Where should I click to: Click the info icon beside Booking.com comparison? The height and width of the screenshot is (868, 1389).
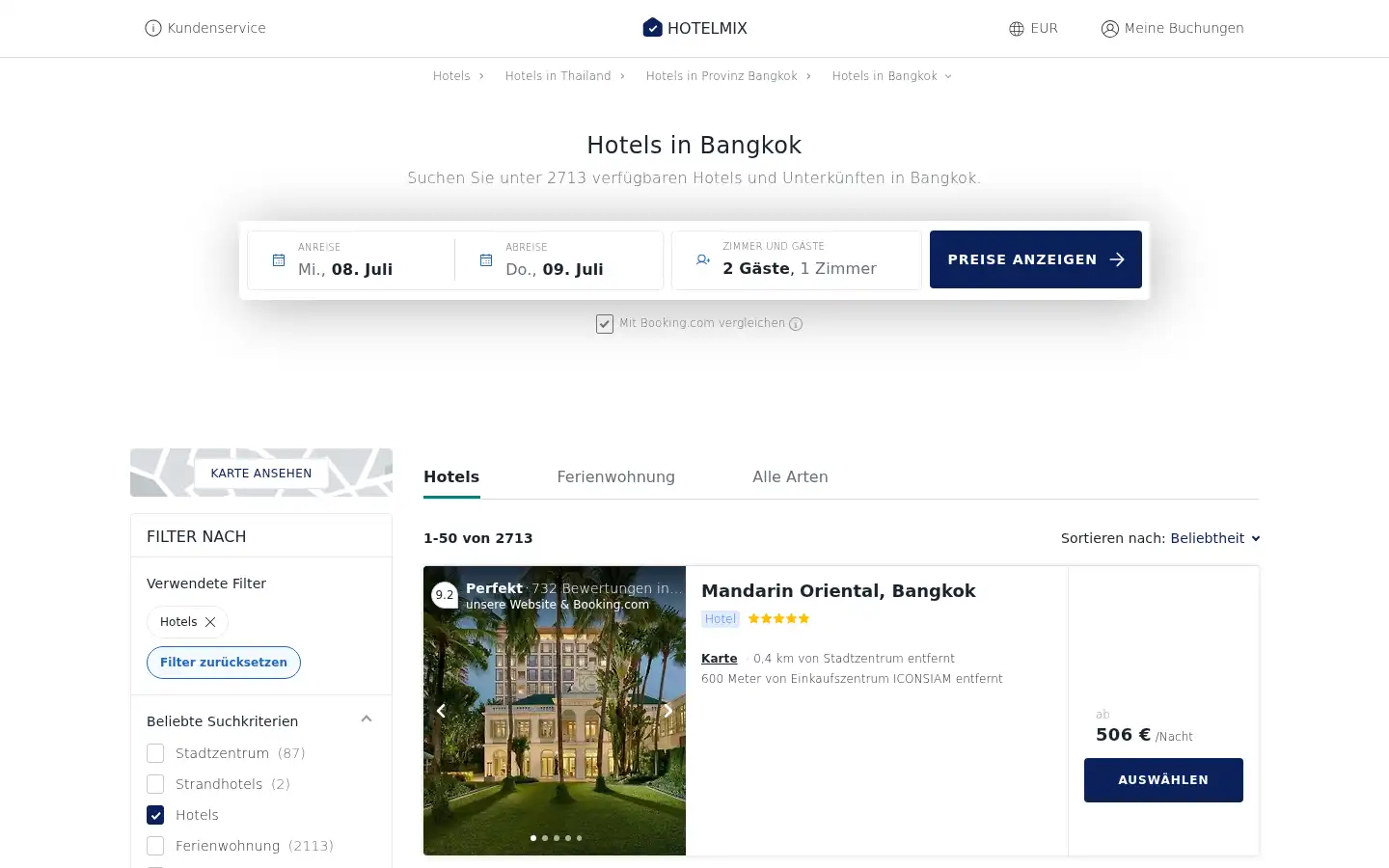796,324
